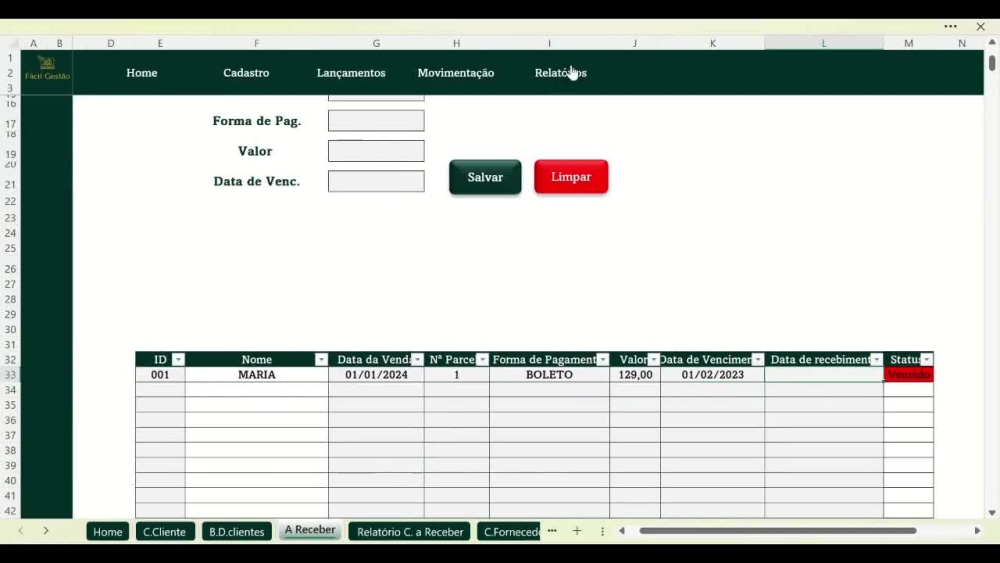
Task: Select column M header
Action: [908, 43]
